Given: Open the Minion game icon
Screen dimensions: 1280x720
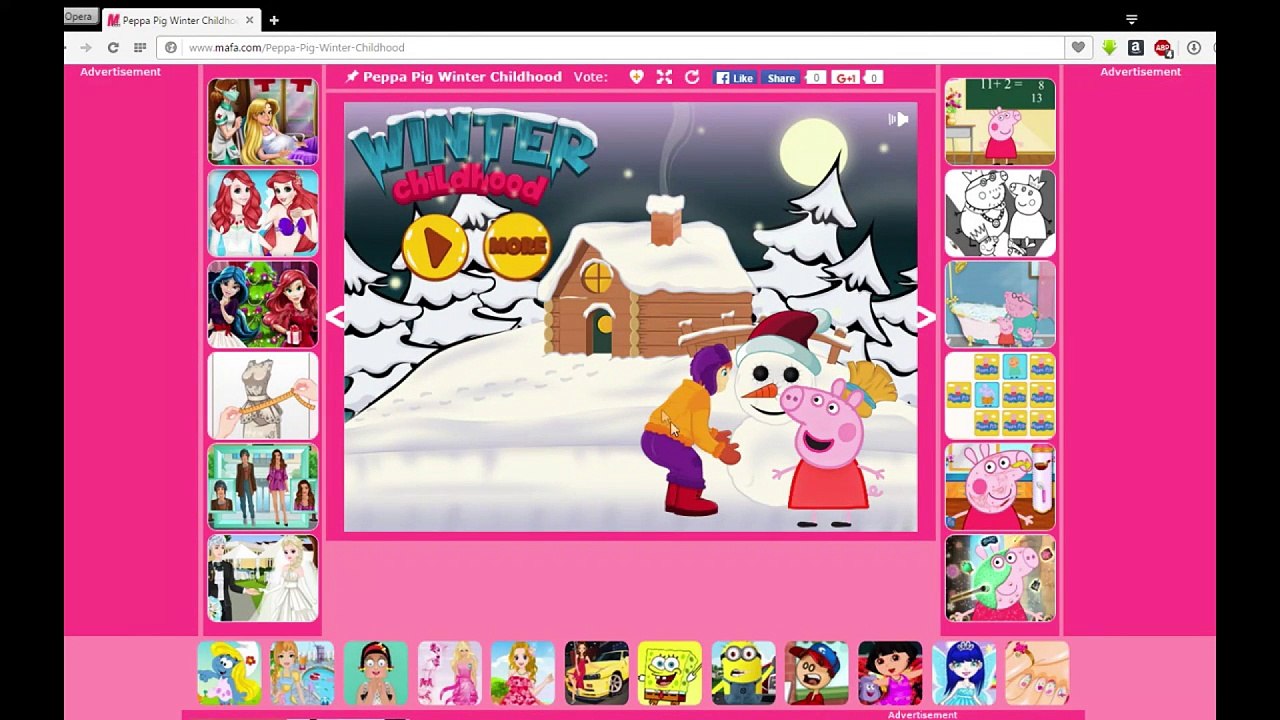Looking at the screenshot, I should click(x=743, y=673).
